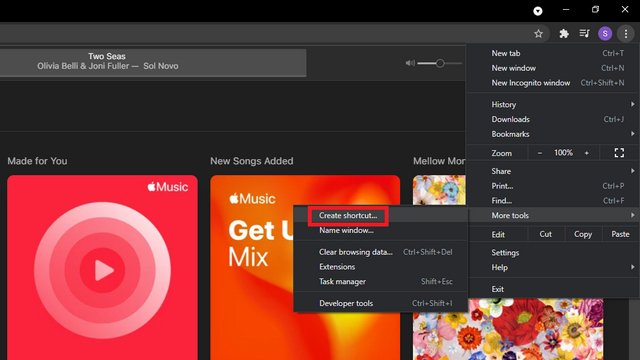Expand the History submenu

pyautogui.click(x=552, y=104)
